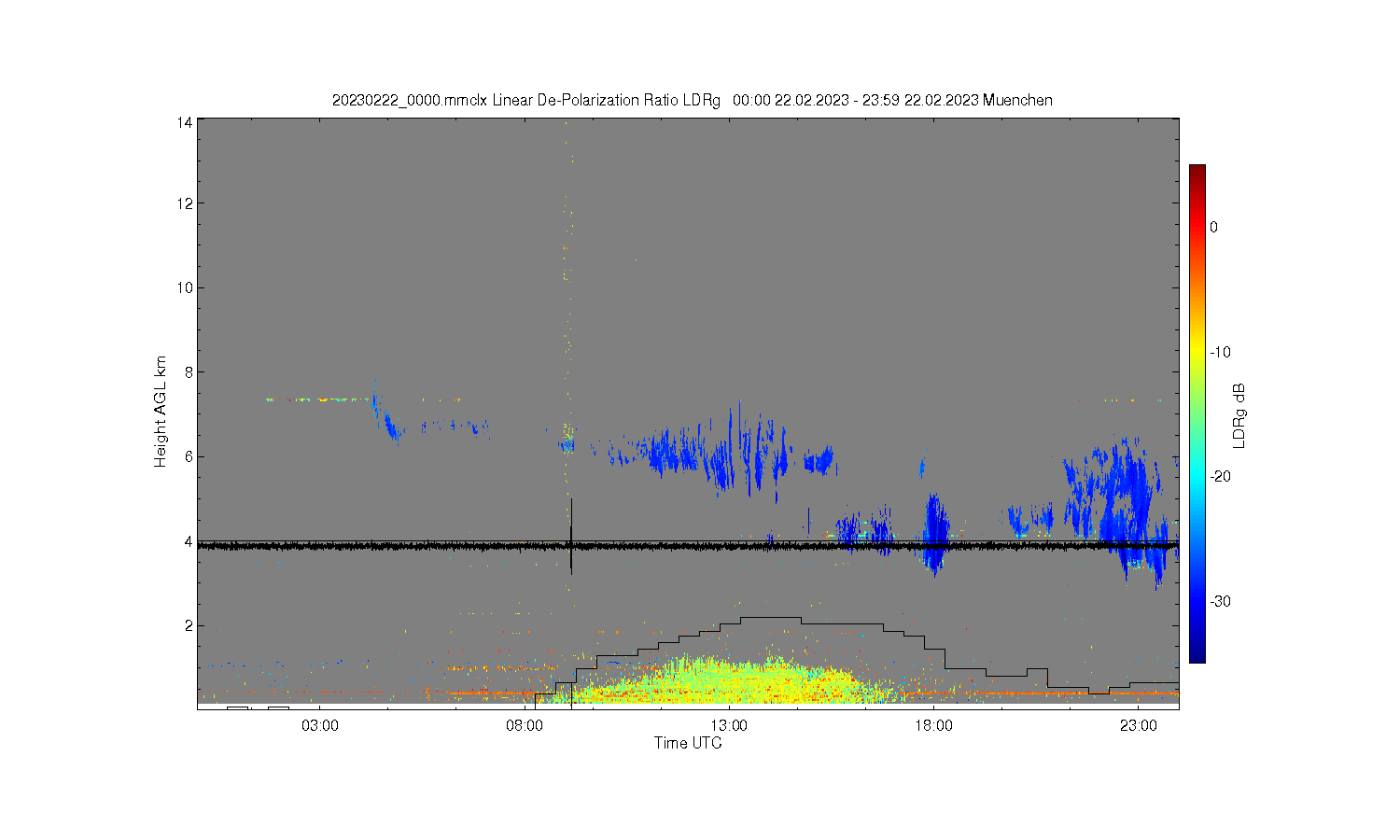Viewport: 1400px width, 840px height.
Task: Click the 6 km height tick label
Action: point(189,456)
